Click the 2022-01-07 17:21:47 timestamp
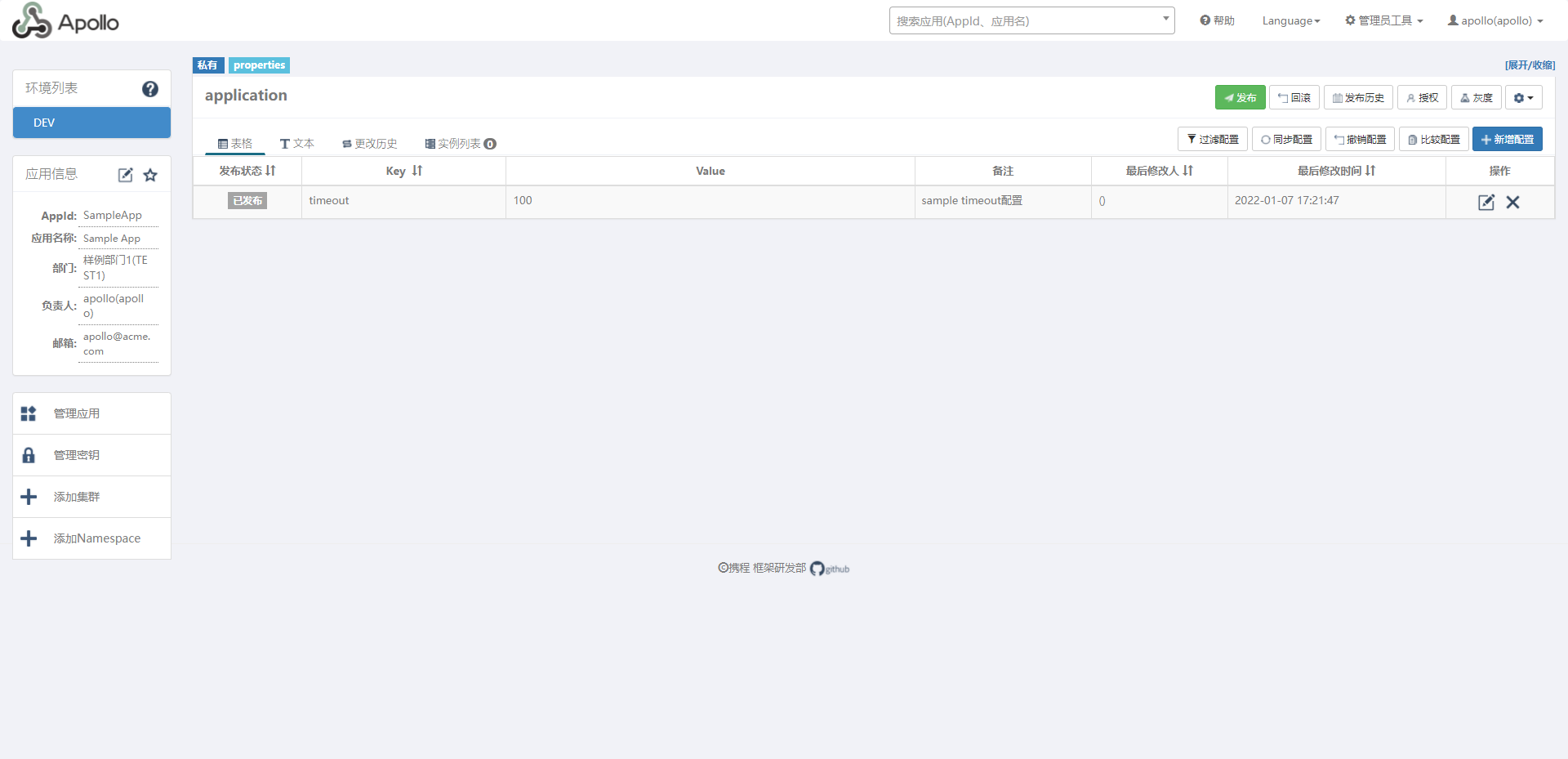Viewport: 1568px width, 759px height. 1287,201
